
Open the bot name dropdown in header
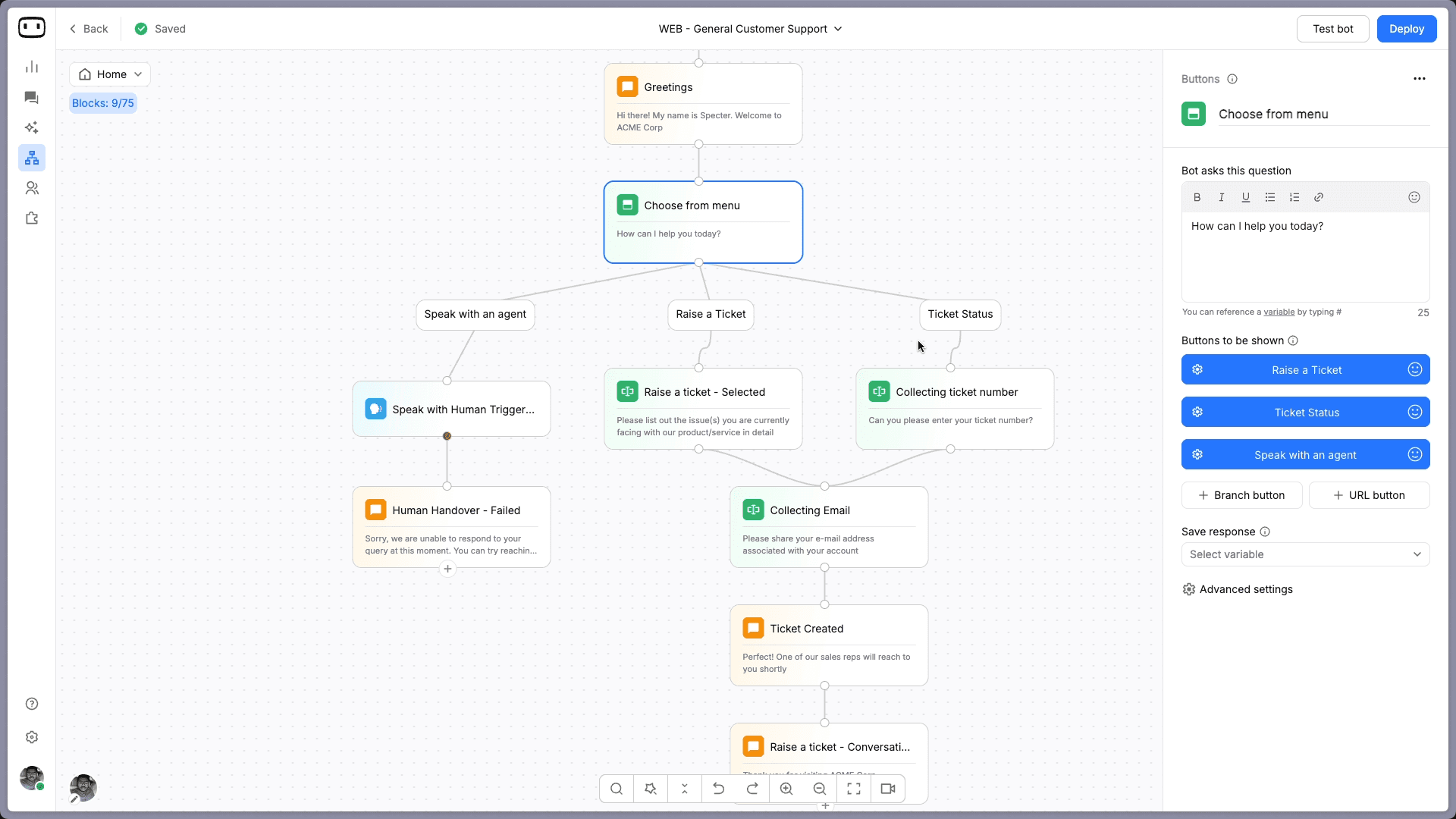(751, 29)
